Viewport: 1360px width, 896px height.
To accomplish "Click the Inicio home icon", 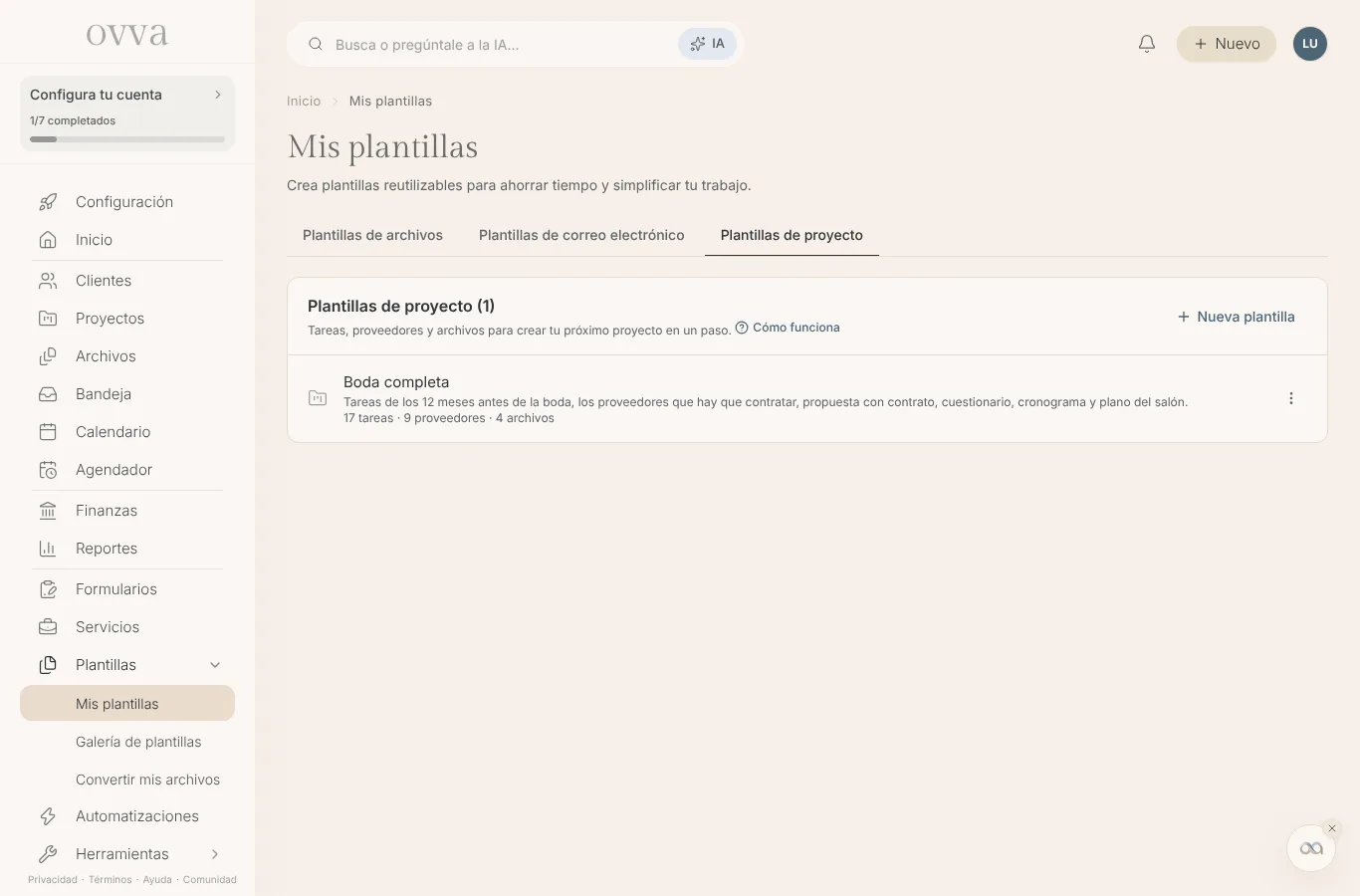I will coord(48,240).
